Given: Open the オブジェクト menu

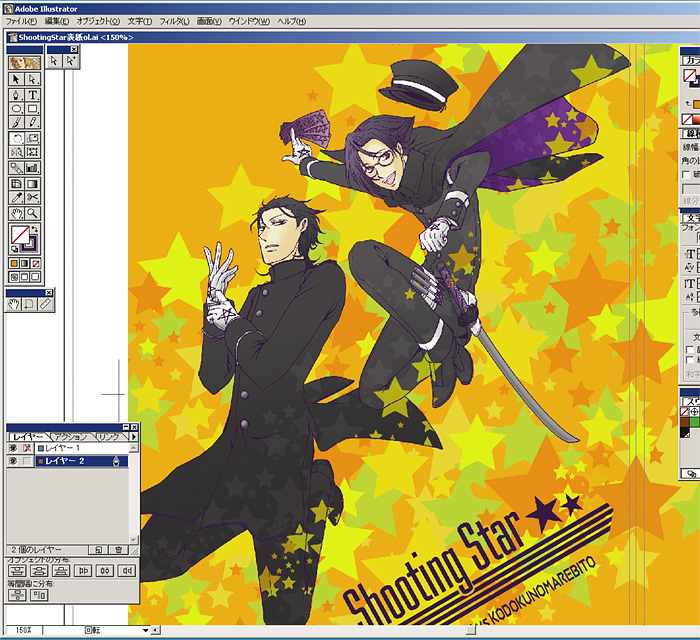Looking at the screenshot, I should click(x=98, y=21).
